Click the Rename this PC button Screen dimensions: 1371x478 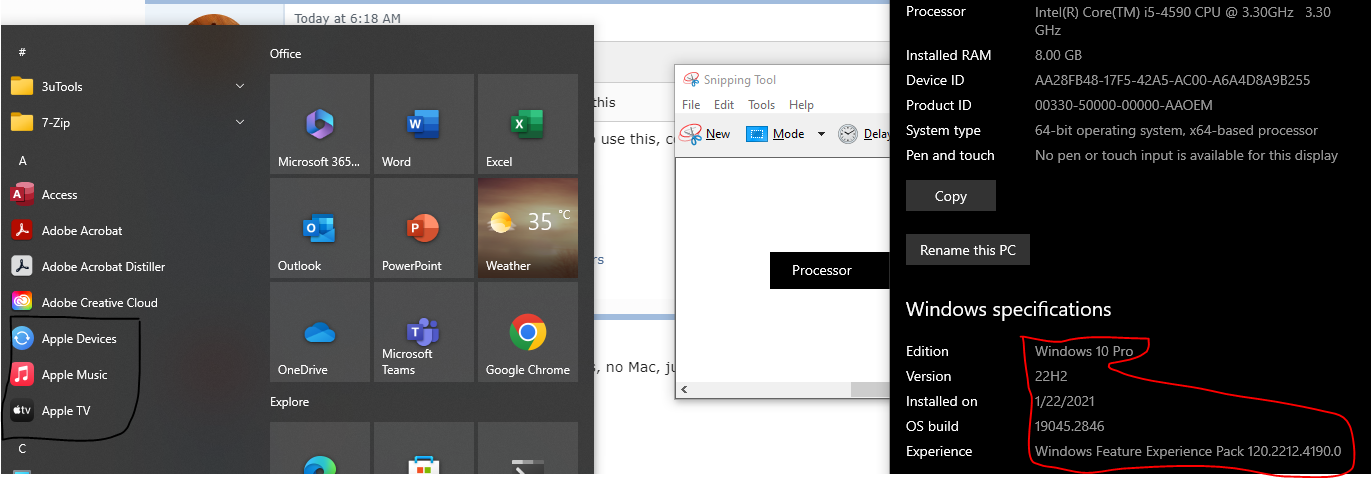pos(968,250)
